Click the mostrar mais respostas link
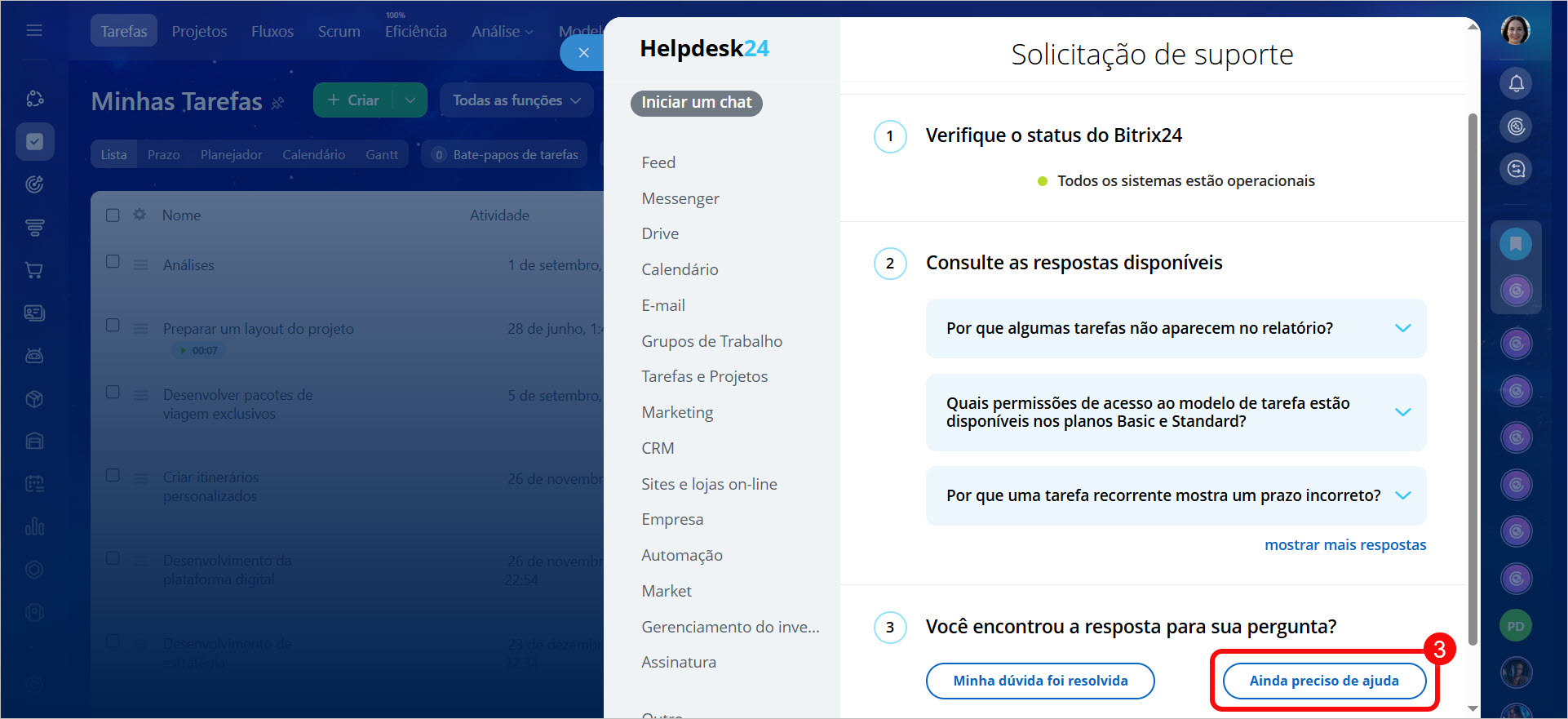The image size is (1568, 719). [x=1344, y=544]
